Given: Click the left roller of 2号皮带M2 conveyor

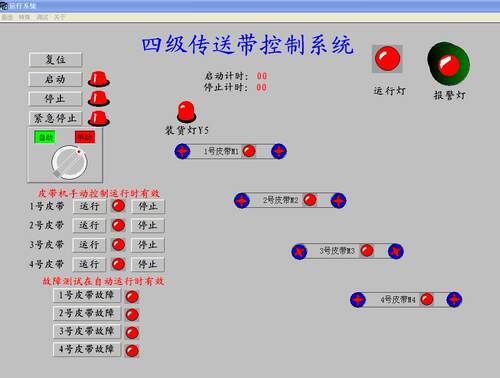Looking at the screenshot, I should (x=242, y=201).
